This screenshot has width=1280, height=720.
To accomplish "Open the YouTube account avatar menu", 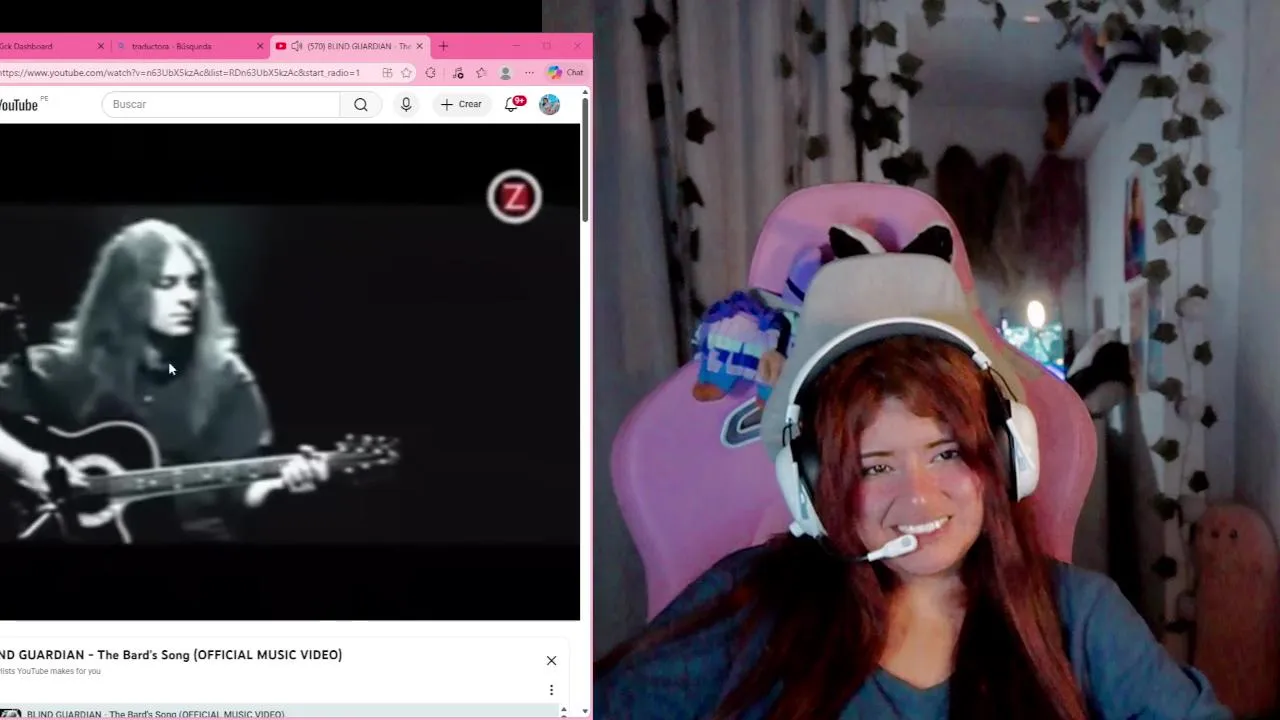I will click(549, 104).
